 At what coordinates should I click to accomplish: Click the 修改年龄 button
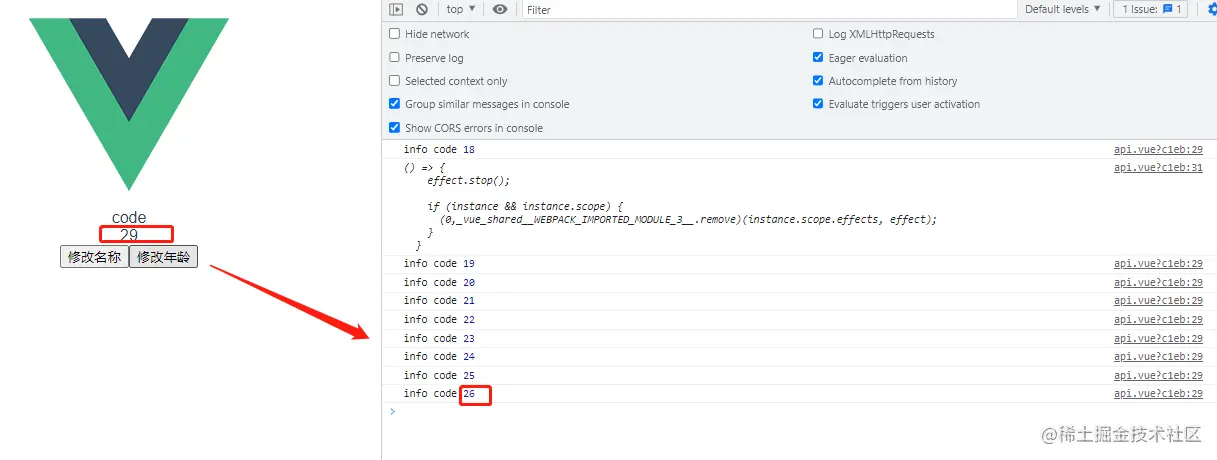[x=163, y=258]
